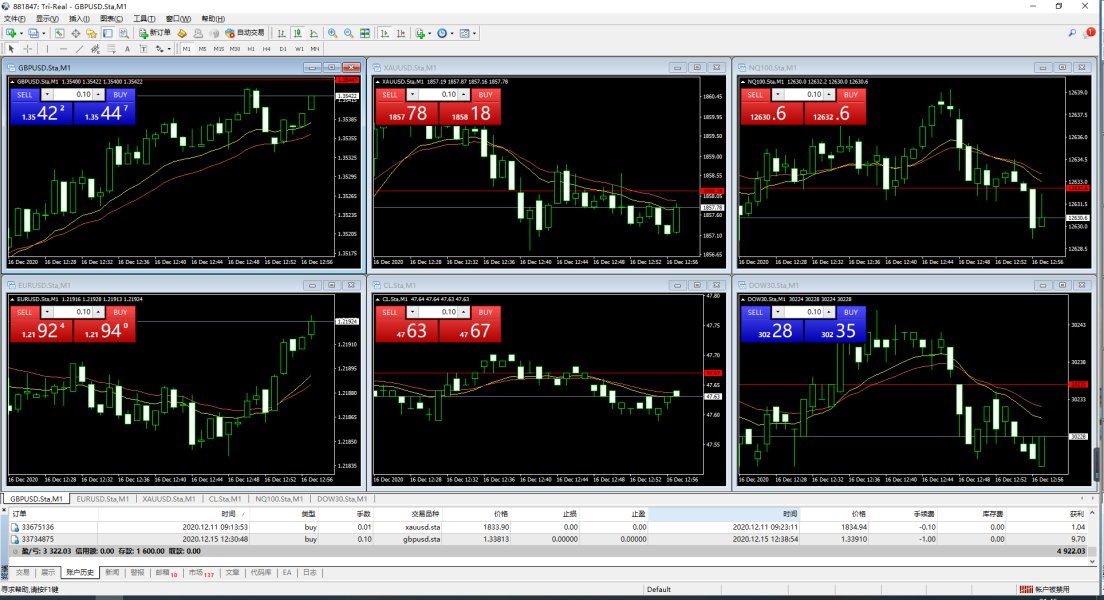Open the Periods clock icon
This screenshot has height=600, width=1104.
(441, 33)
